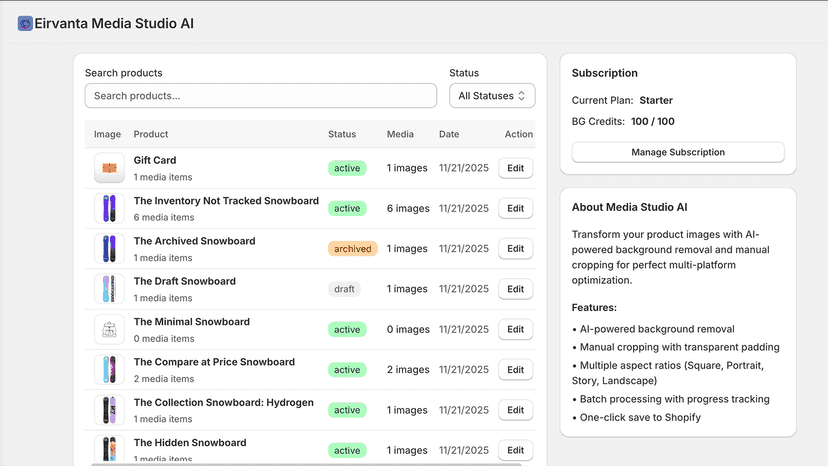Edit The Compare at Price Snowboard

515,369
